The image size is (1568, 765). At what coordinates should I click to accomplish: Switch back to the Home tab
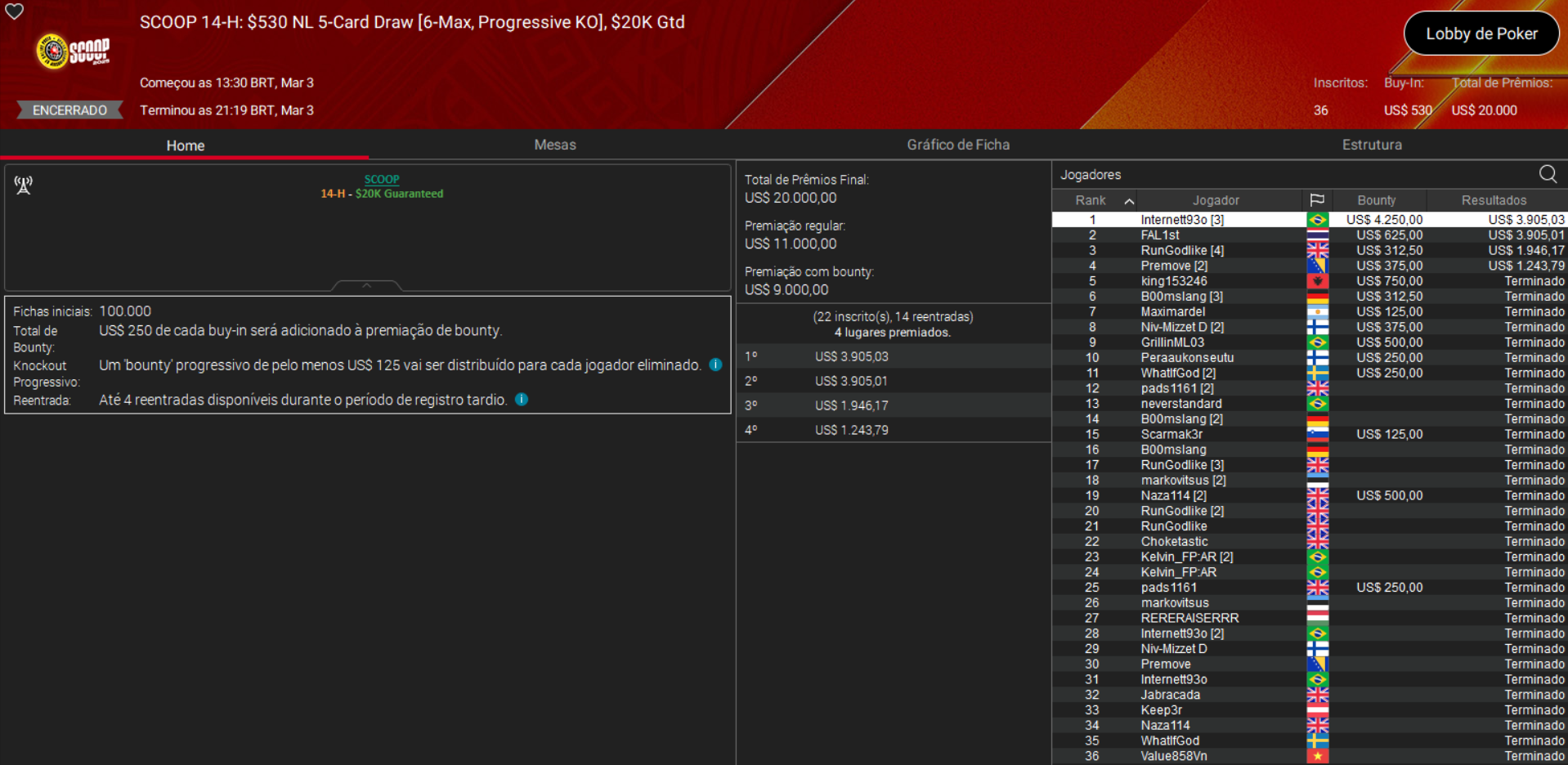185,145
